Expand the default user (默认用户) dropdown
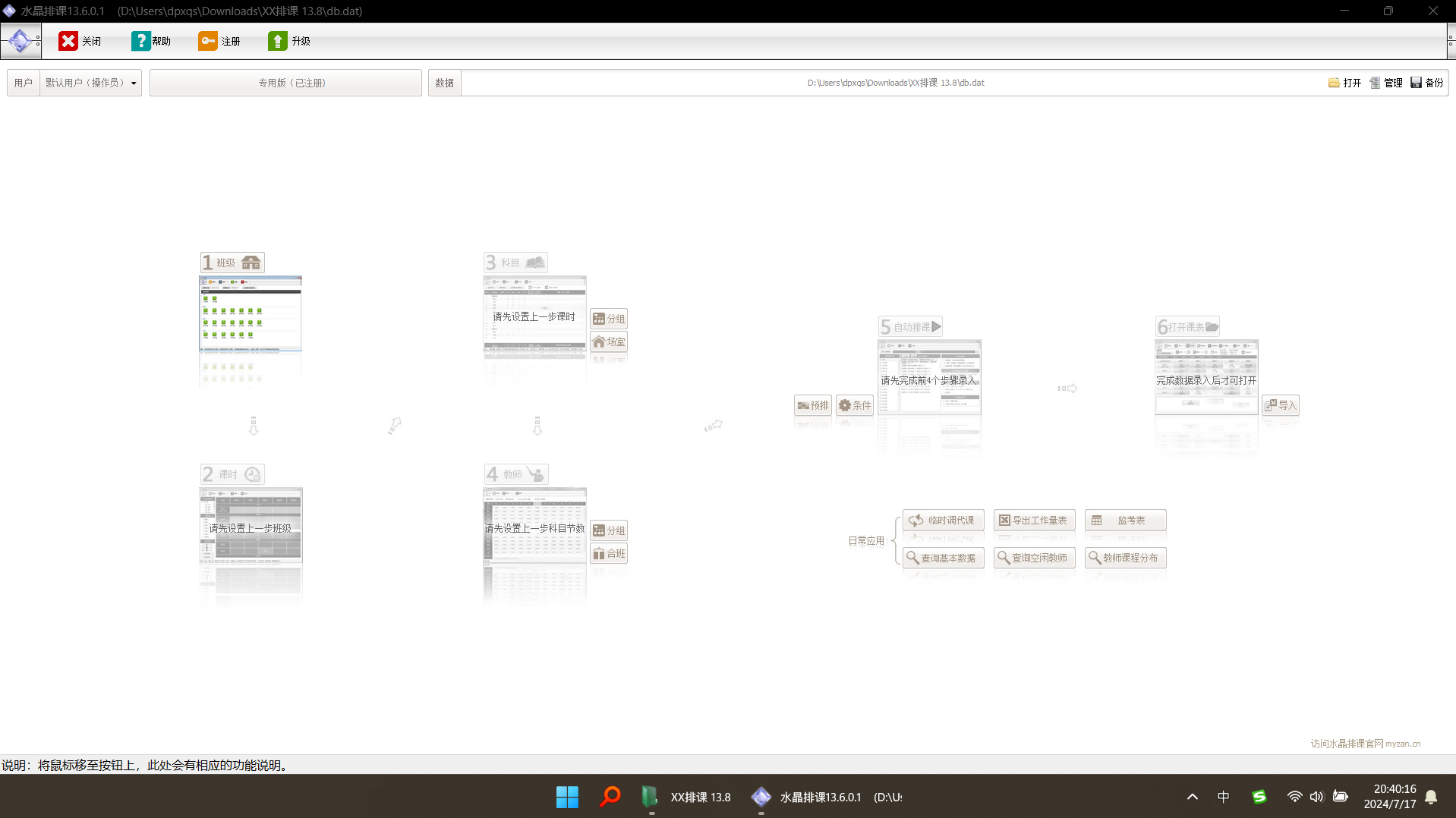1456x818 pixels. click(x=134, y=83)
